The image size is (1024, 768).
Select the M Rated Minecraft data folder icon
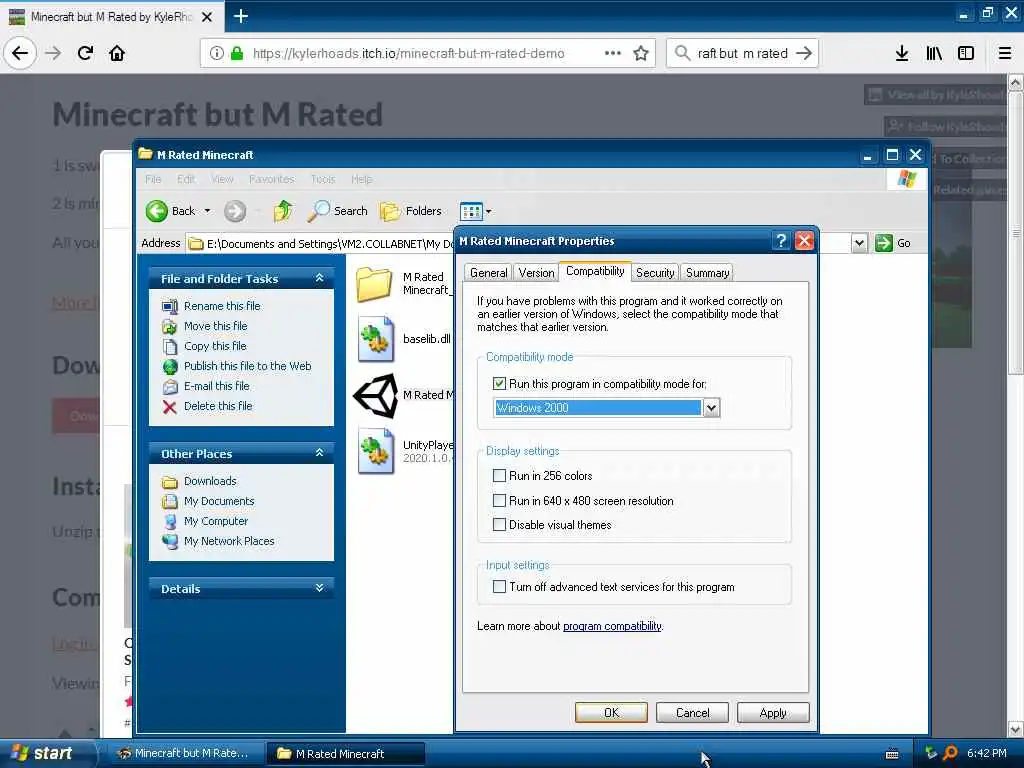click(374, 284)
